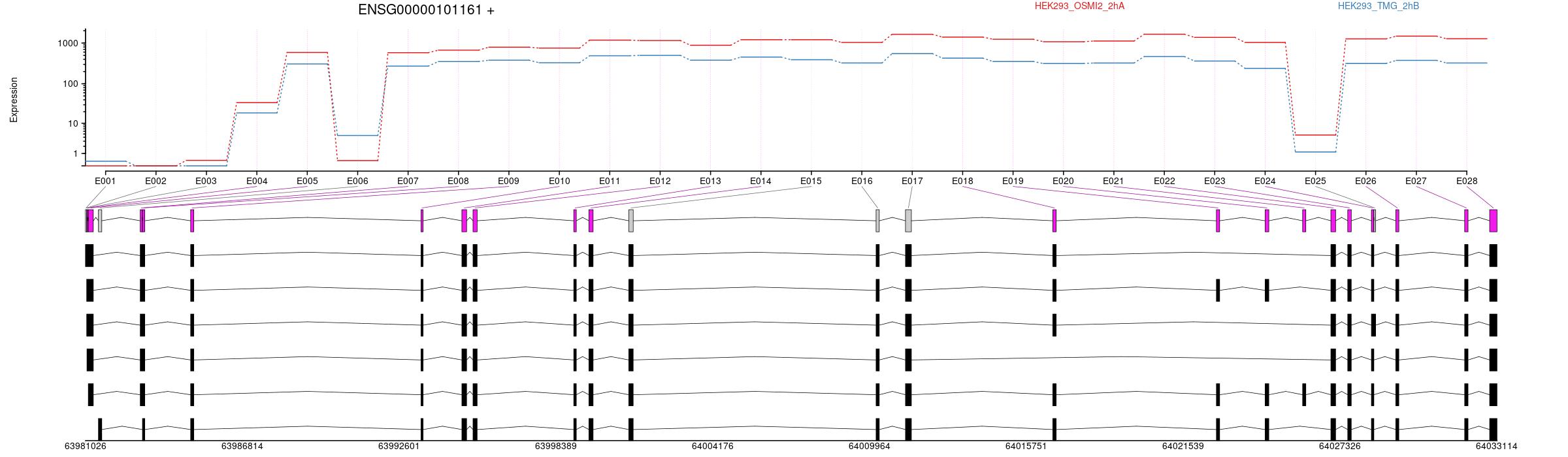Click y-axis tick value 1000

point(68,43)
